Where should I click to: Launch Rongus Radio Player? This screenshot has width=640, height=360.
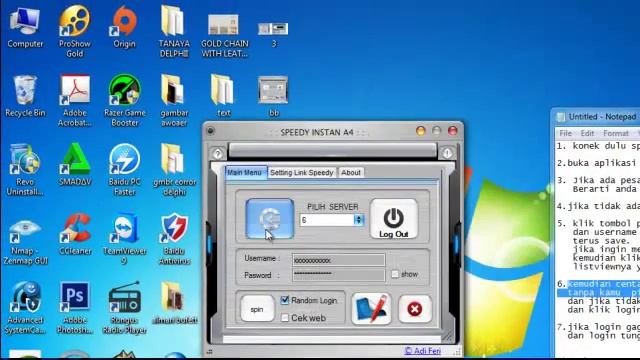point(124,308)
